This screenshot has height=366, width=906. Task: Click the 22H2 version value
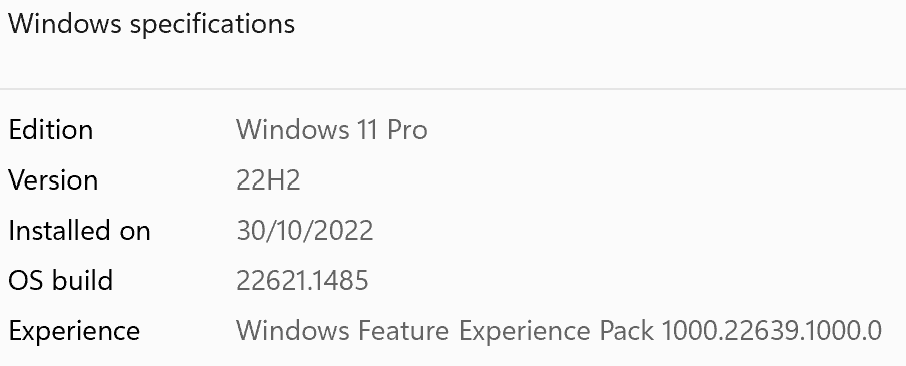pos(268,180)
